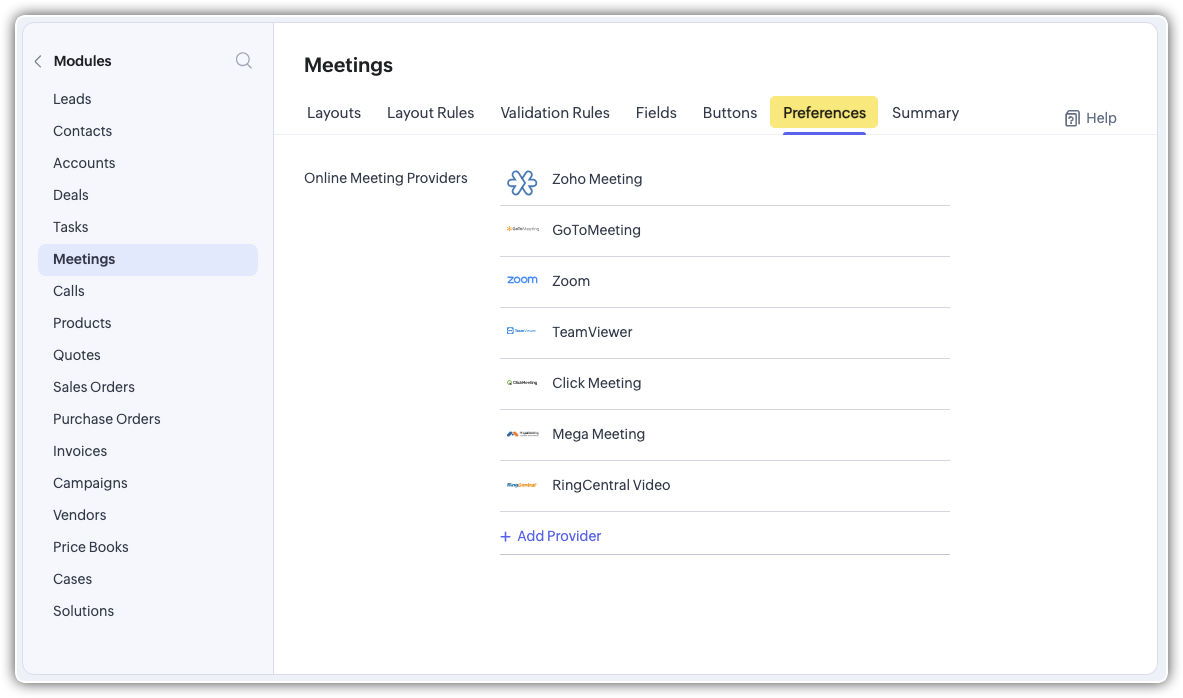The height and width of the screenshot is (698, 1183).
Task: Open the Validation Rules tab
Action: pos(555,113)
